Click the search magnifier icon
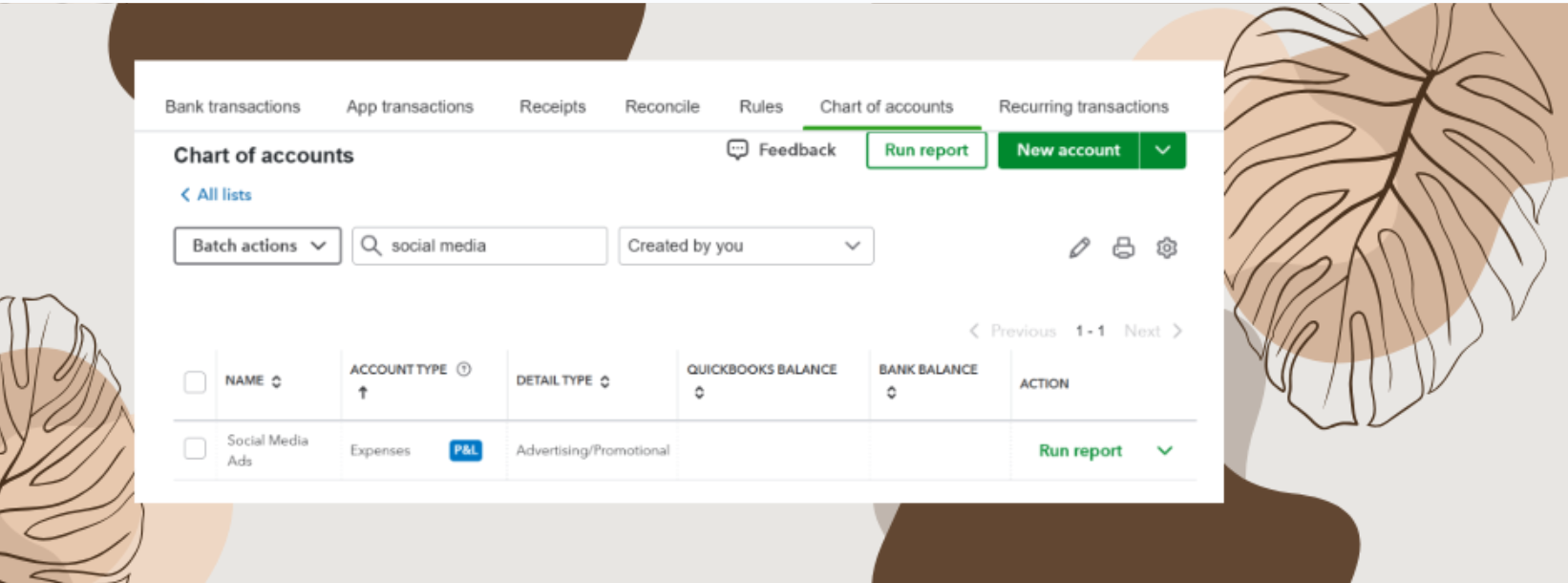Image resolution: width=1568 pixels, height=583 pixels. pyautogui.click(x=371, y=246)
